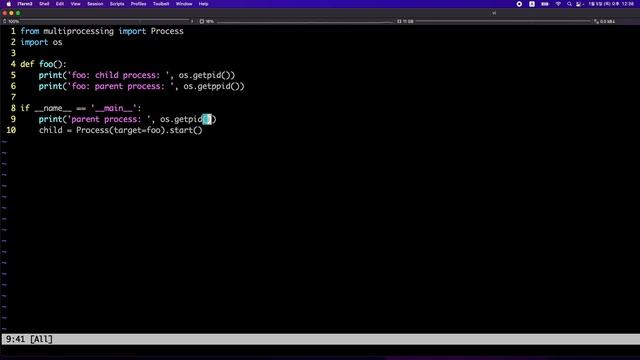Open the Profiles menu
The height and width of the screenshot is (360, 640).
tap(138, 4)
